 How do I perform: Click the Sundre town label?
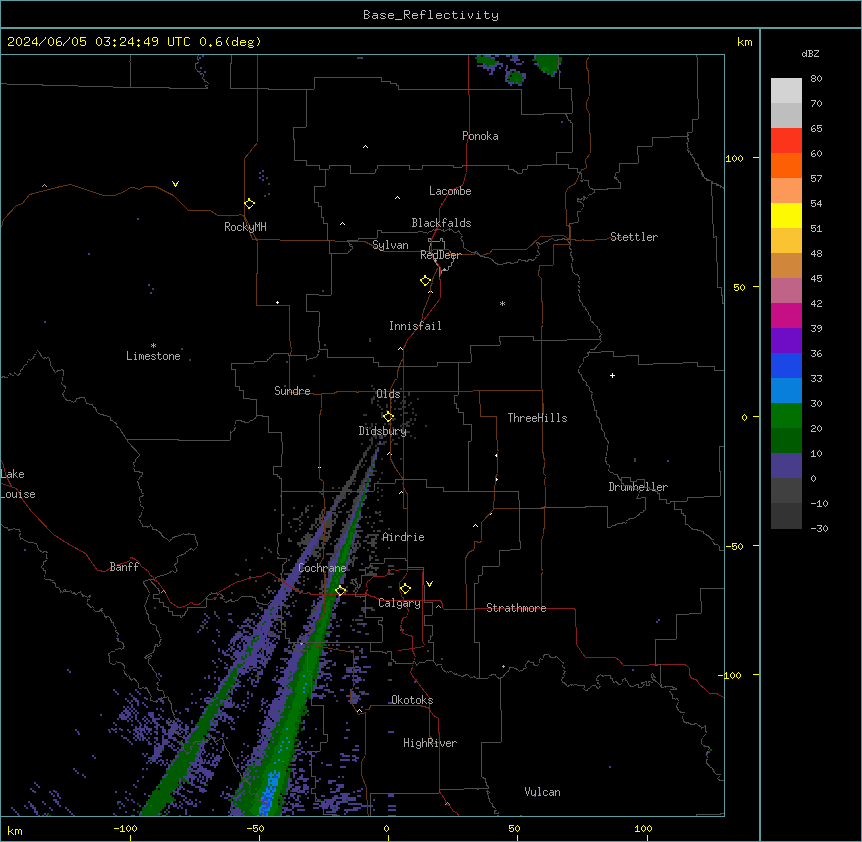click(x=292, y=391)
